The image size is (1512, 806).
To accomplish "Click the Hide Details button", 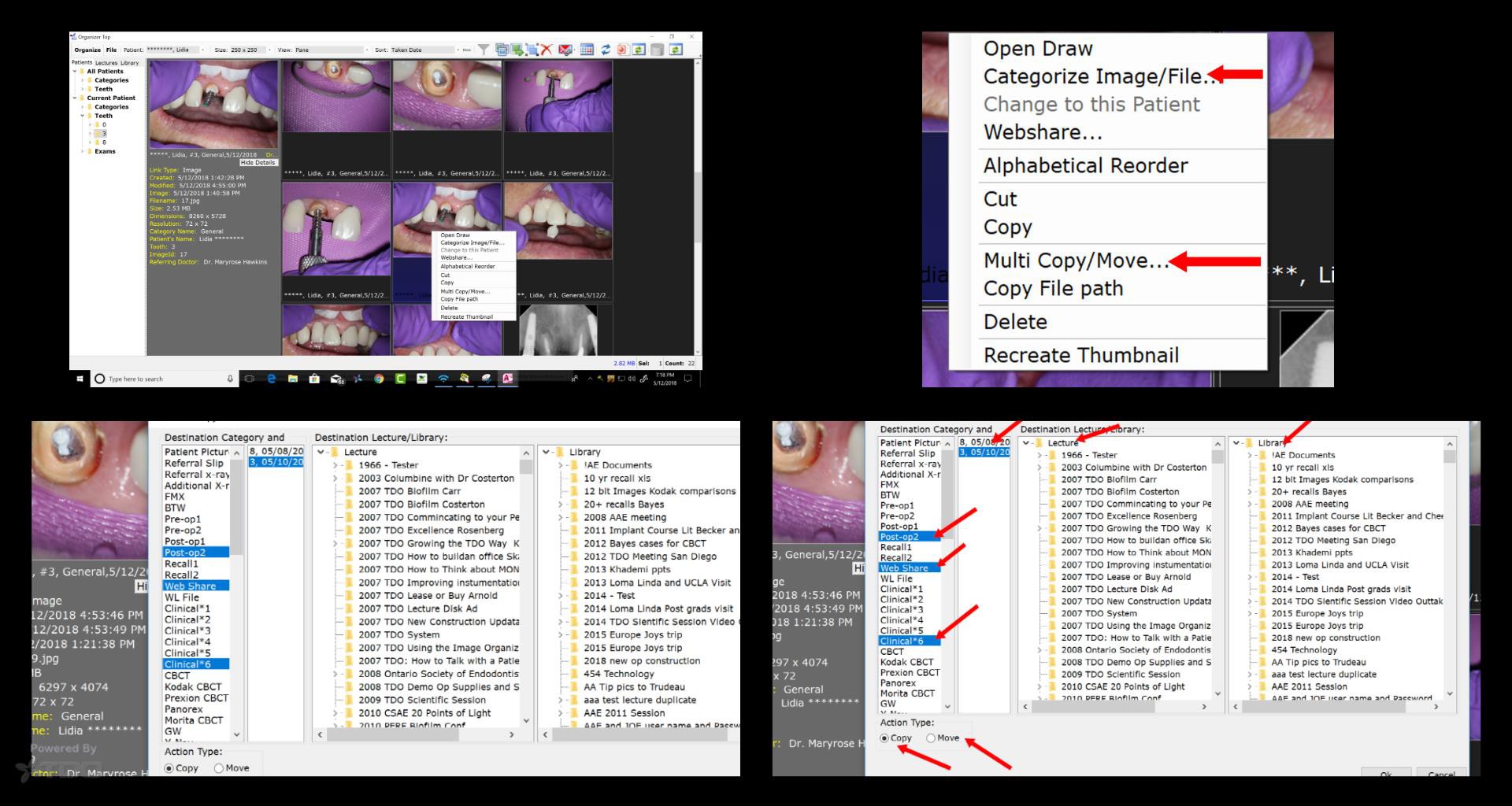I will click(258, 162).
